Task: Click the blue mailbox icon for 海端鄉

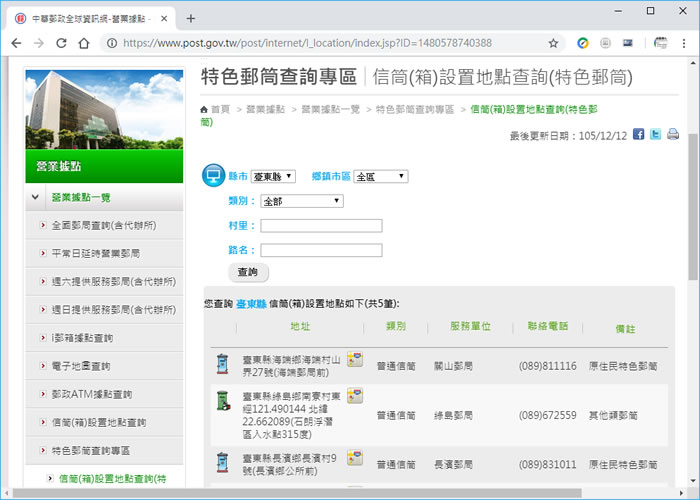Action: 222,364
